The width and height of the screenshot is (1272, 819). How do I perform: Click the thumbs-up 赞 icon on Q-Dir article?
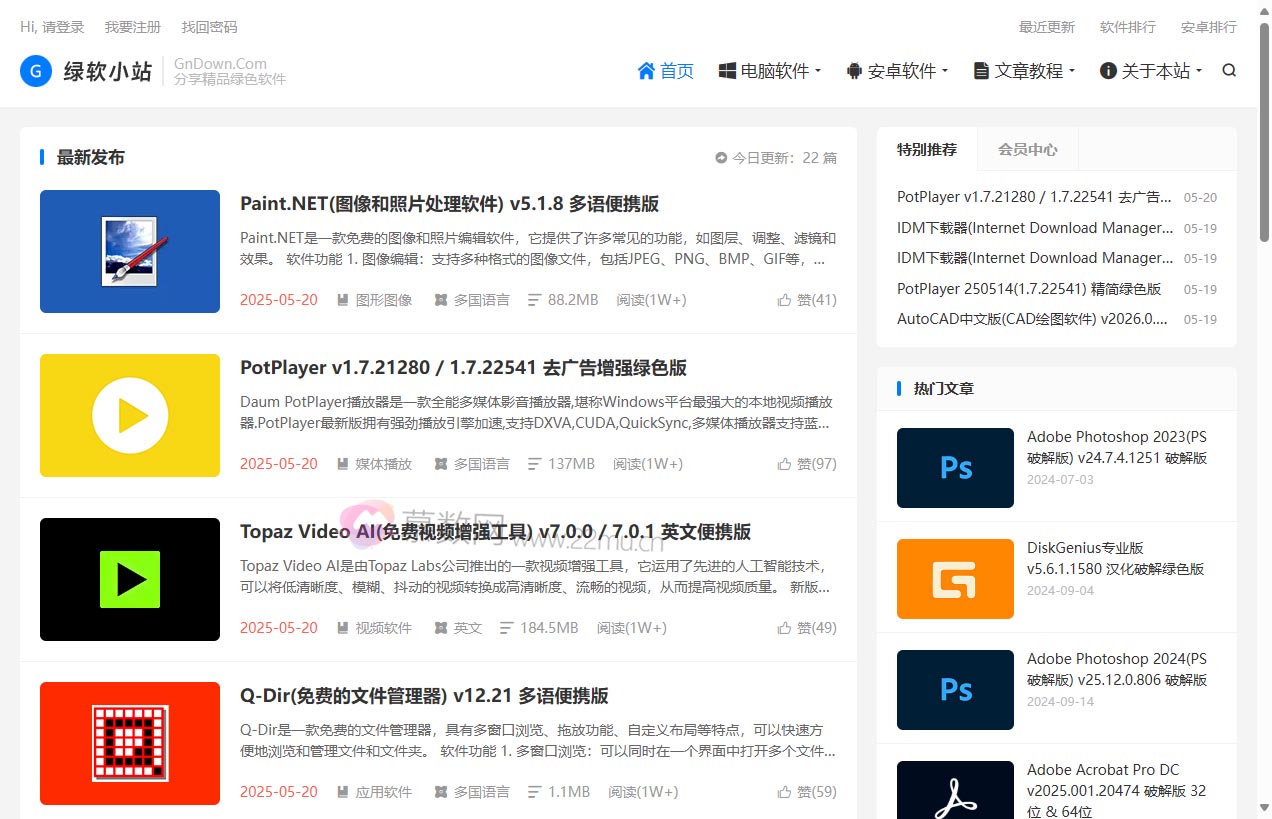click(x=786, y=791)
